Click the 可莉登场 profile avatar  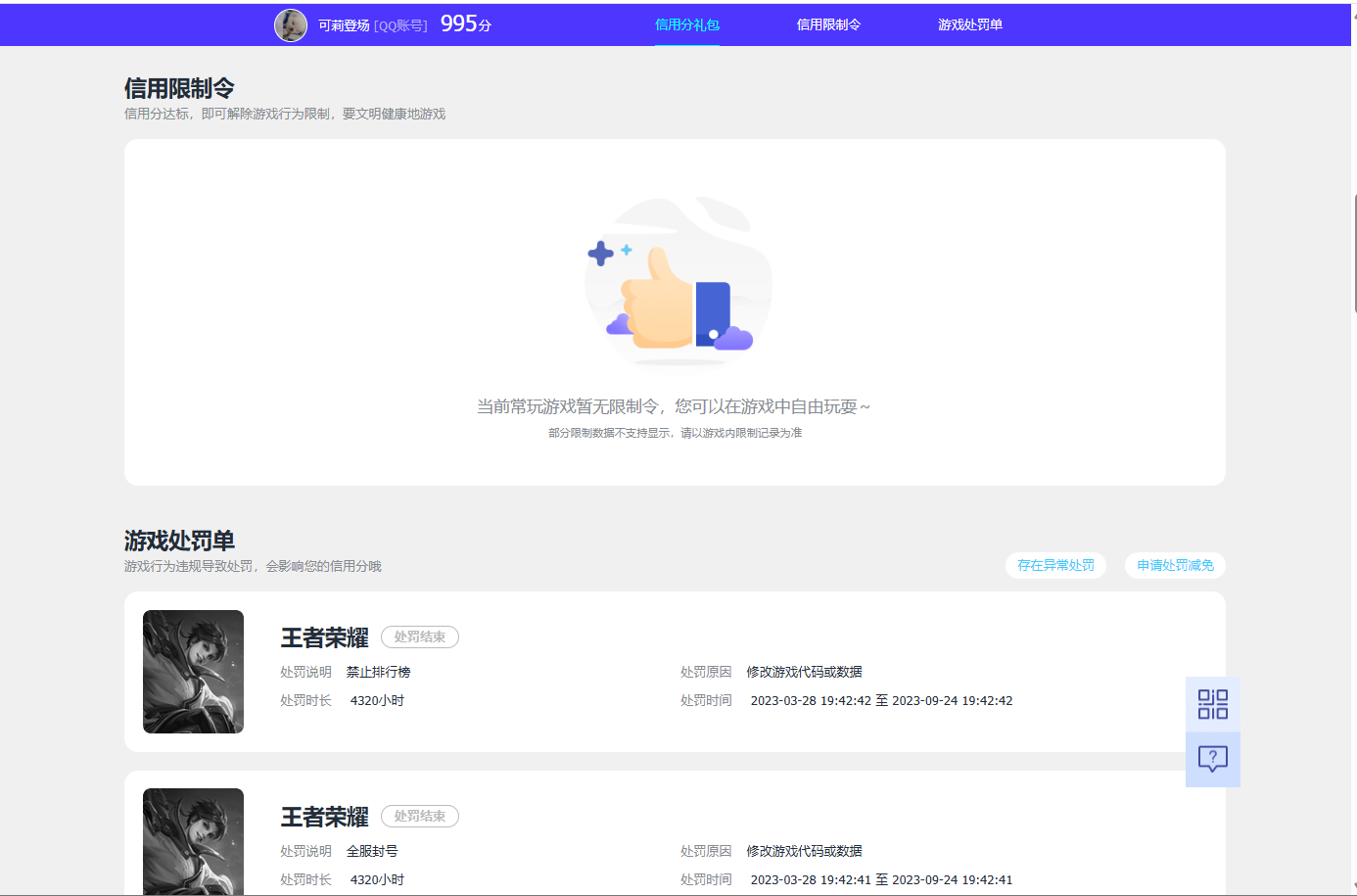[291, 25]
